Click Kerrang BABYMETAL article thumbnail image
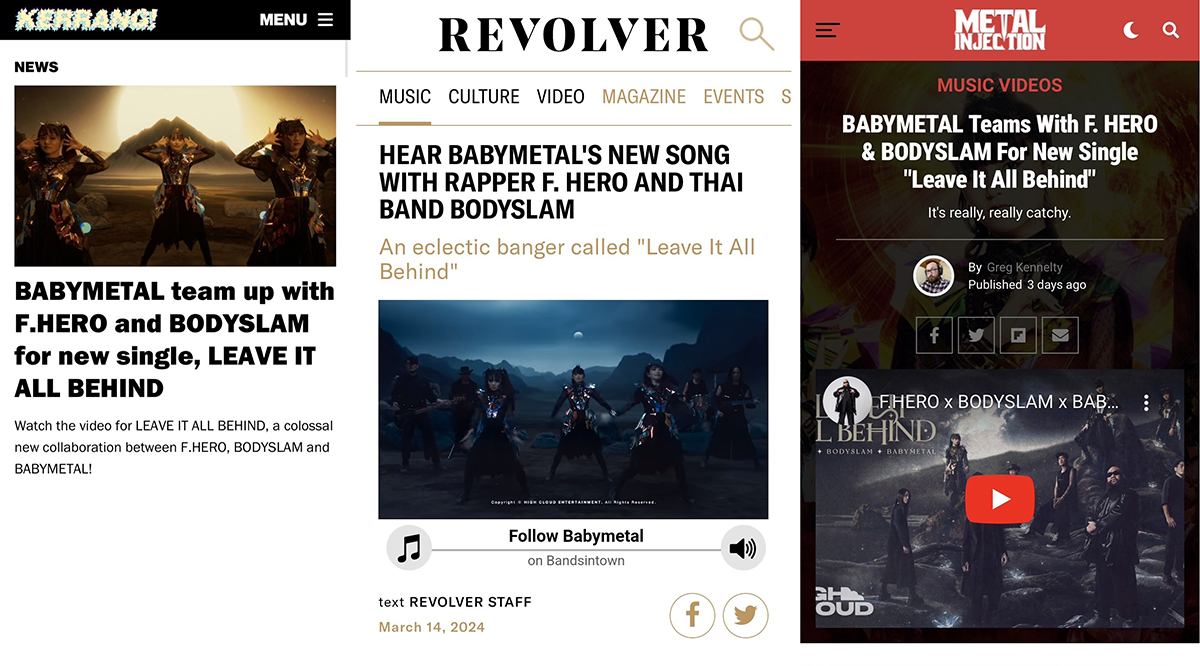The image size is (1200, 666). coord(175,175)
